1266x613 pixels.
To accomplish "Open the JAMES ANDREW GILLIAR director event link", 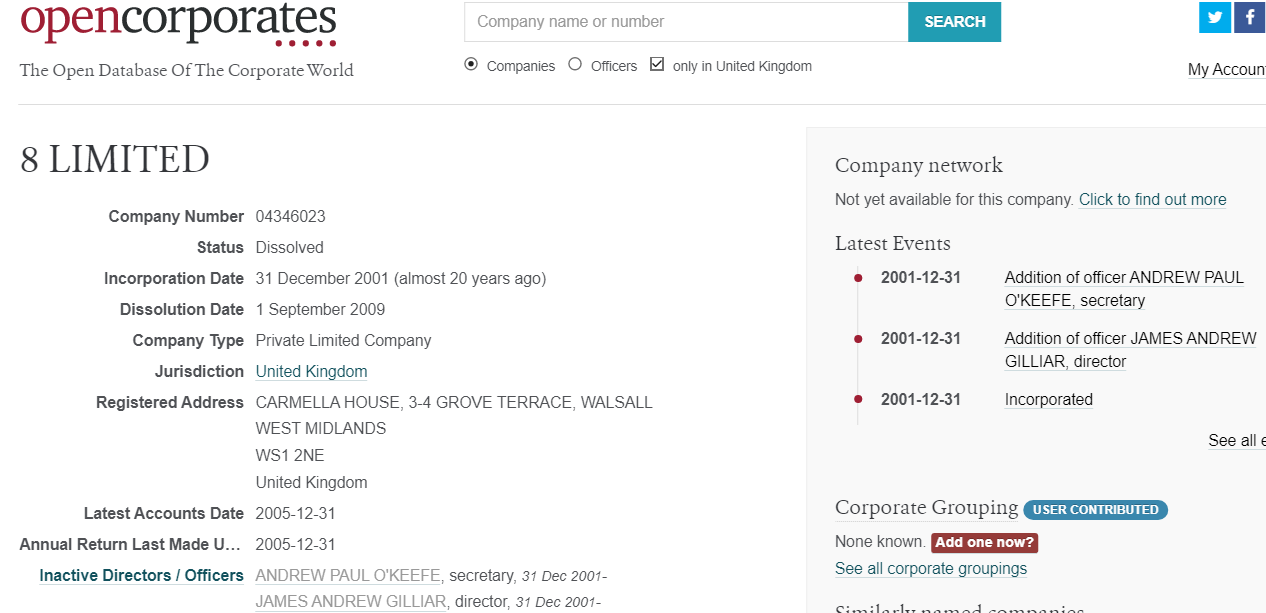I will (1130, 350).
